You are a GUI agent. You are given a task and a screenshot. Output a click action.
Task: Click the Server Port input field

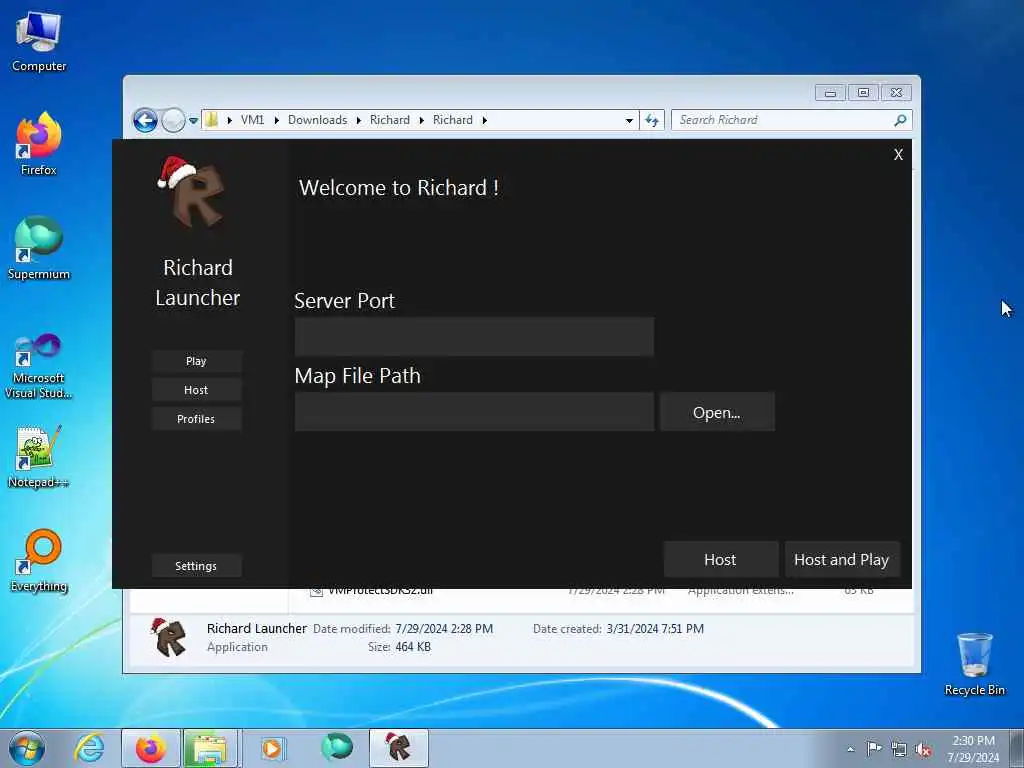coord(474,337)
